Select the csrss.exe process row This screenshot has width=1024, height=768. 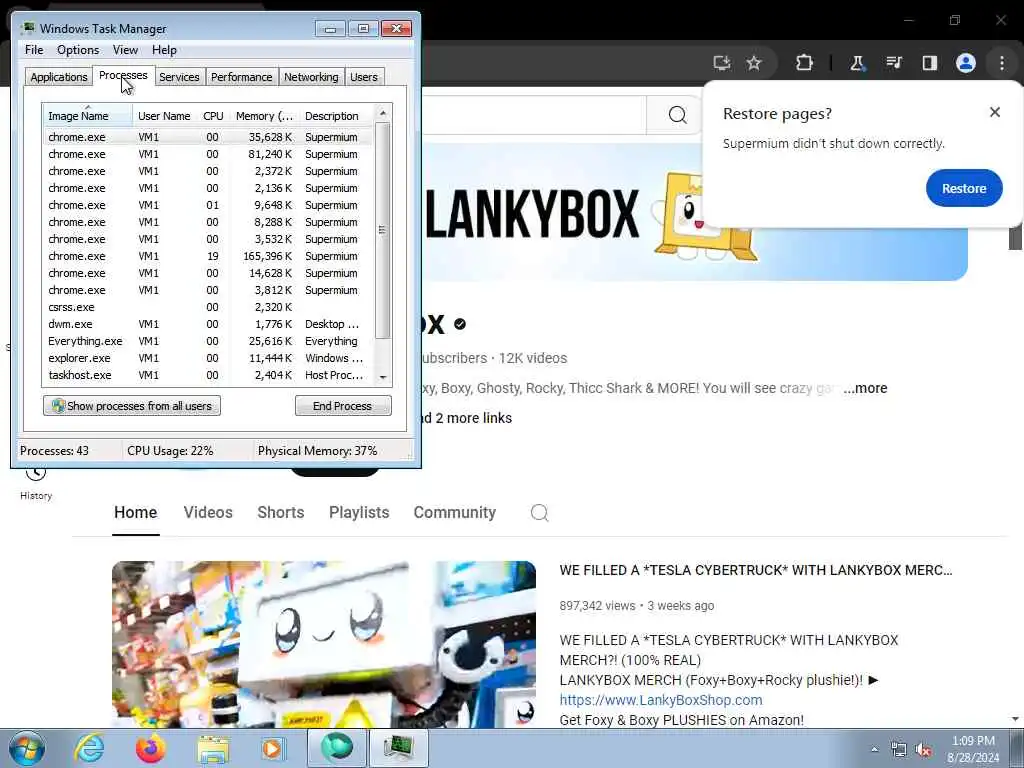(209, 307)
